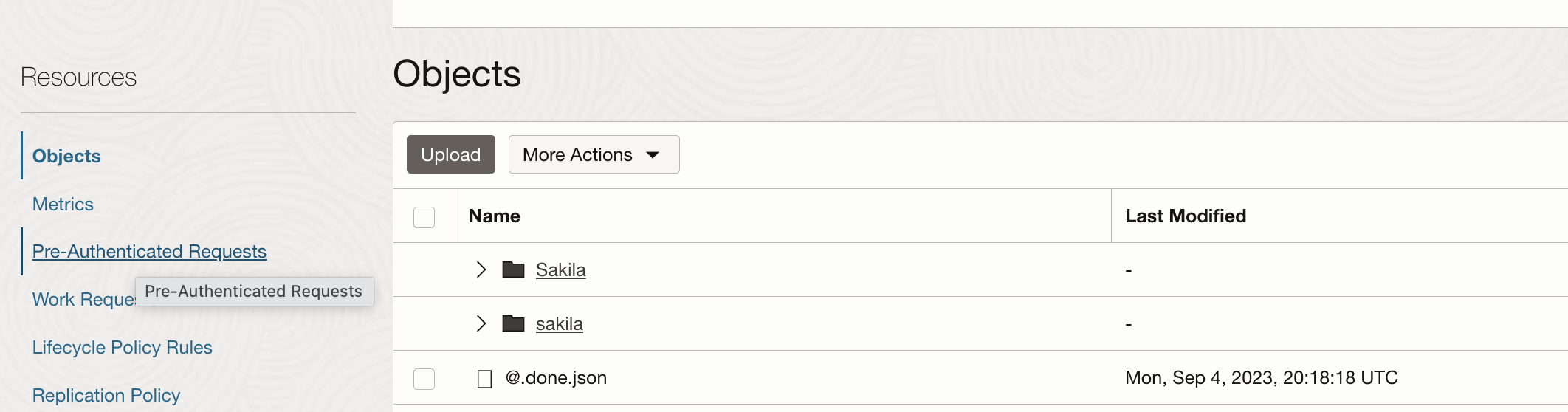The height and width of the screenshot is (412, 1568).
Task: Open Lifecycle Policy Rules
Action: click(122, 347)
